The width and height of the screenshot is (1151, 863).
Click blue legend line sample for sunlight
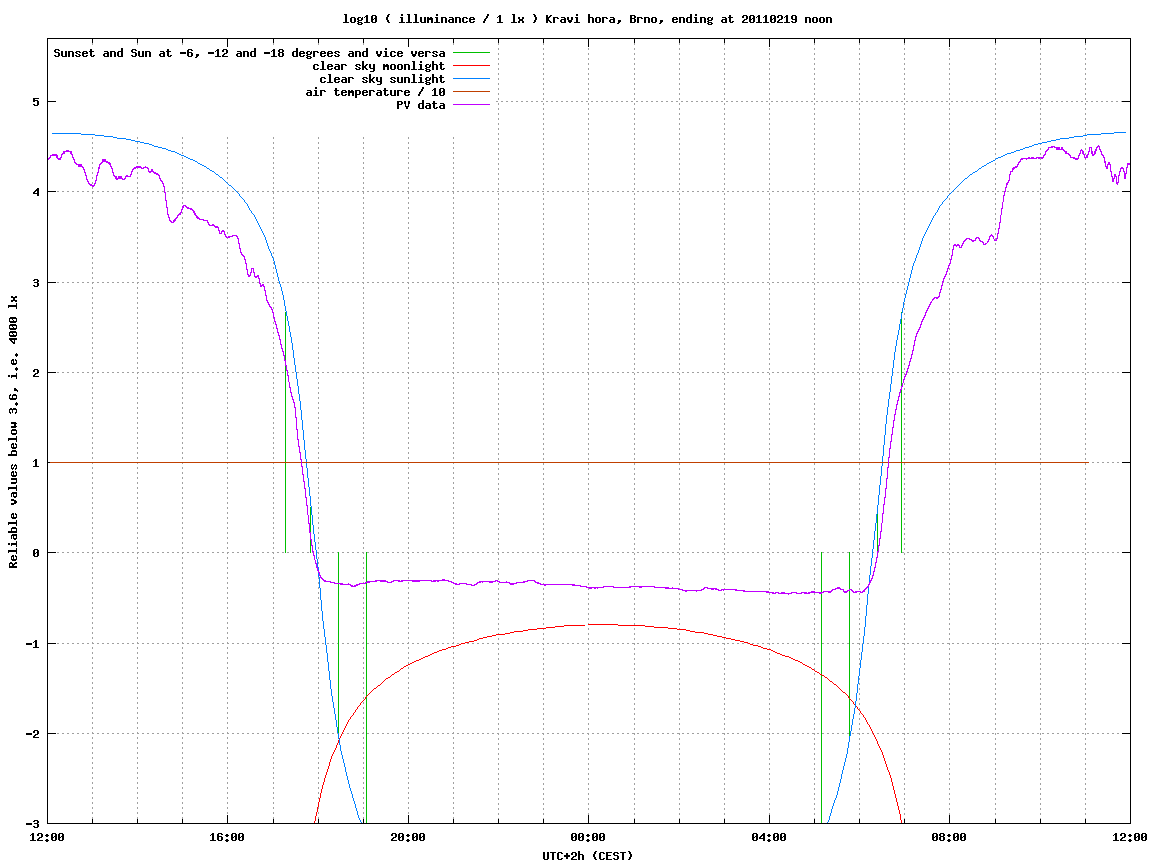[471, 79]
